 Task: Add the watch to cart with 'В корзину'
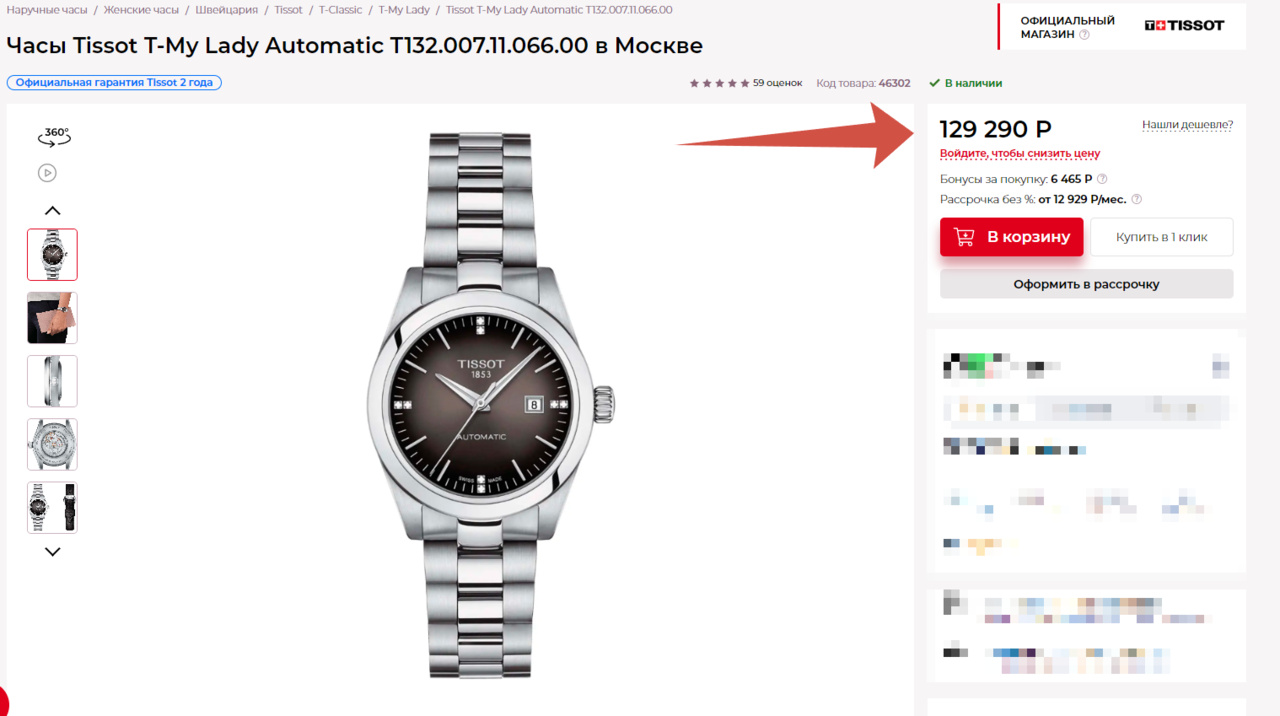tap(1011, 237)
